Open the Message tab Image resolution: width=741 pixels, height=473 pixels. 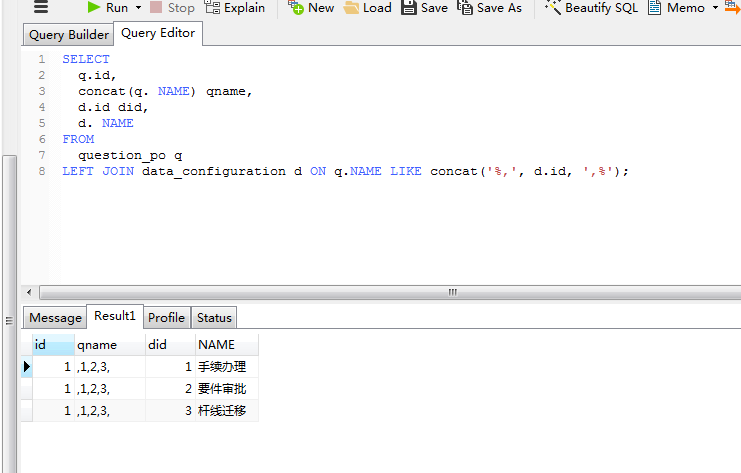[x=55, y=318]
